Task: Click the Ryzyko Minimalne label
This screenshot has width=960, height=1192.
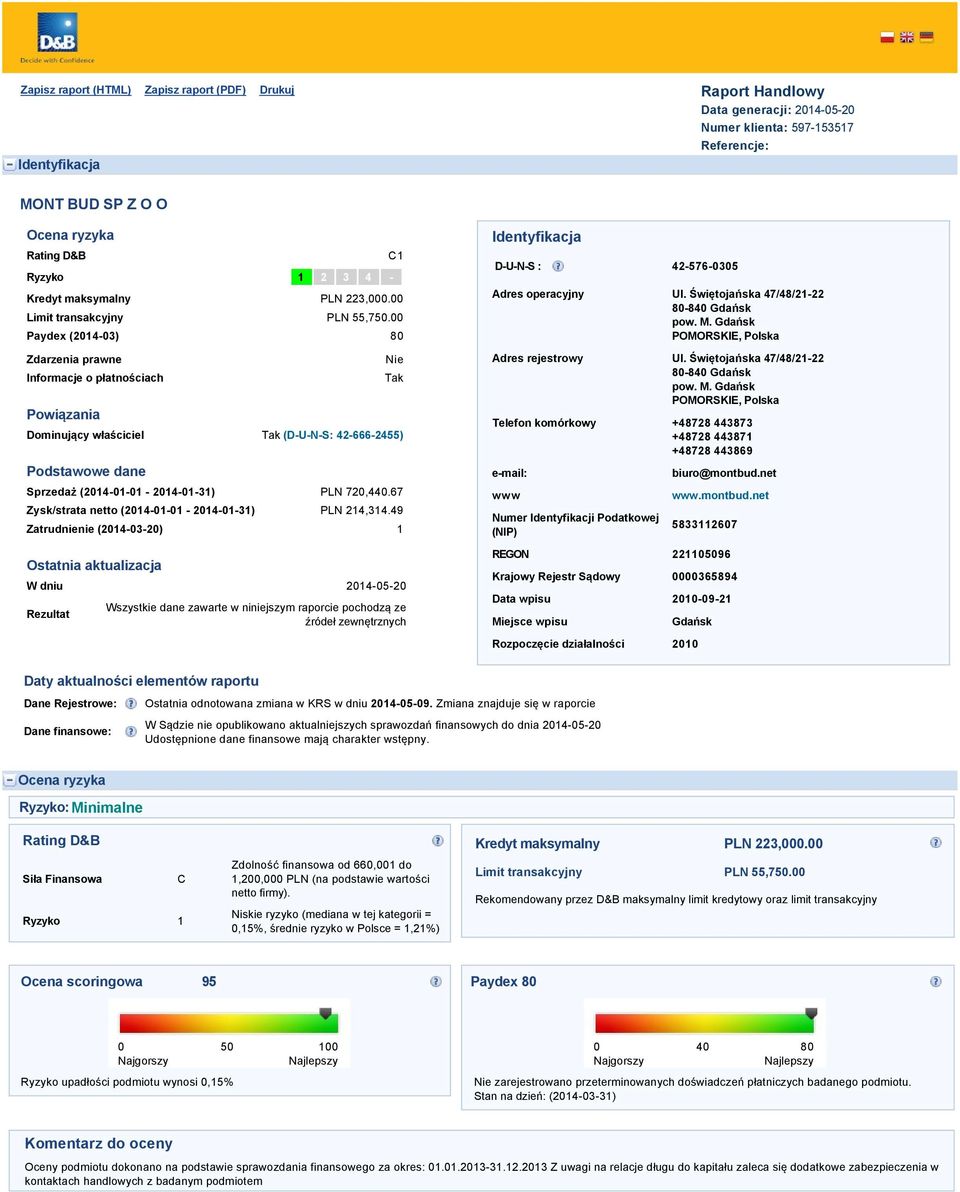Action: tap(81, 808)
